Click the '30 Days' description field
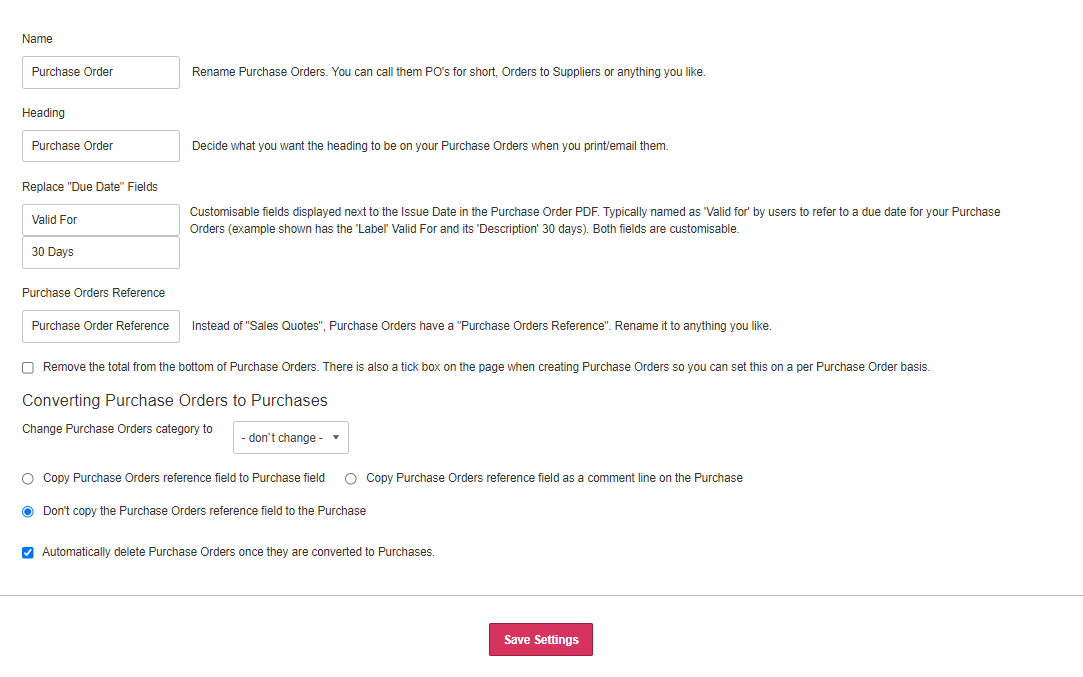 point(100,252)
